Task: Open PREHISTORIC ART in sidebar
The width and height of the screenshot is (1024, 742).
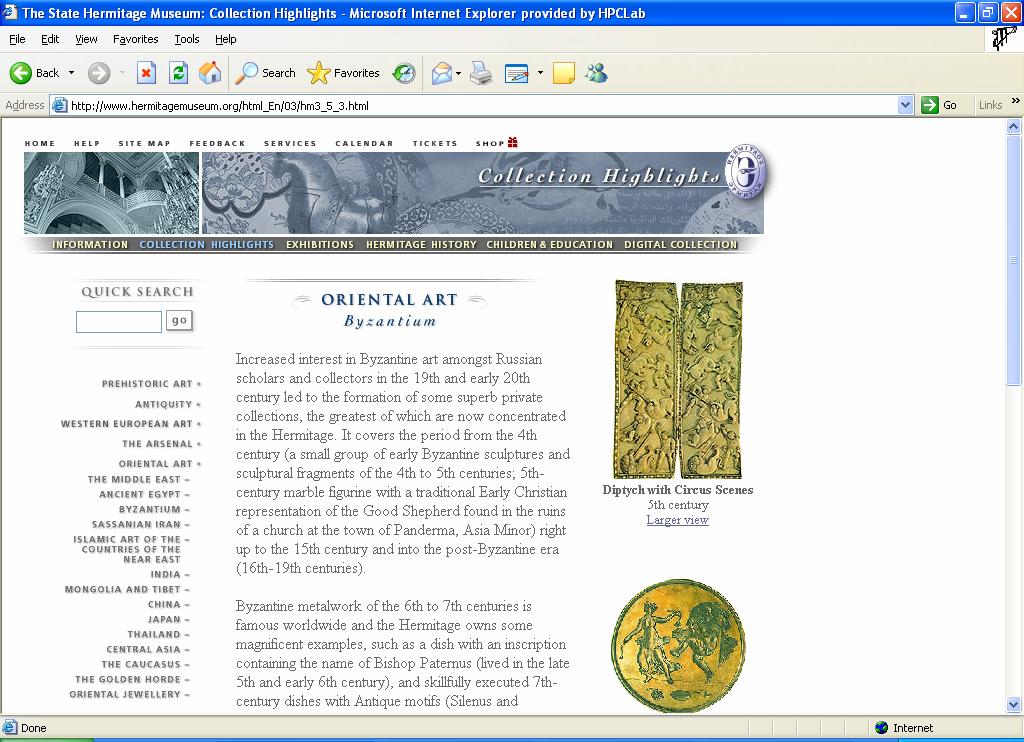Action: 147,384
